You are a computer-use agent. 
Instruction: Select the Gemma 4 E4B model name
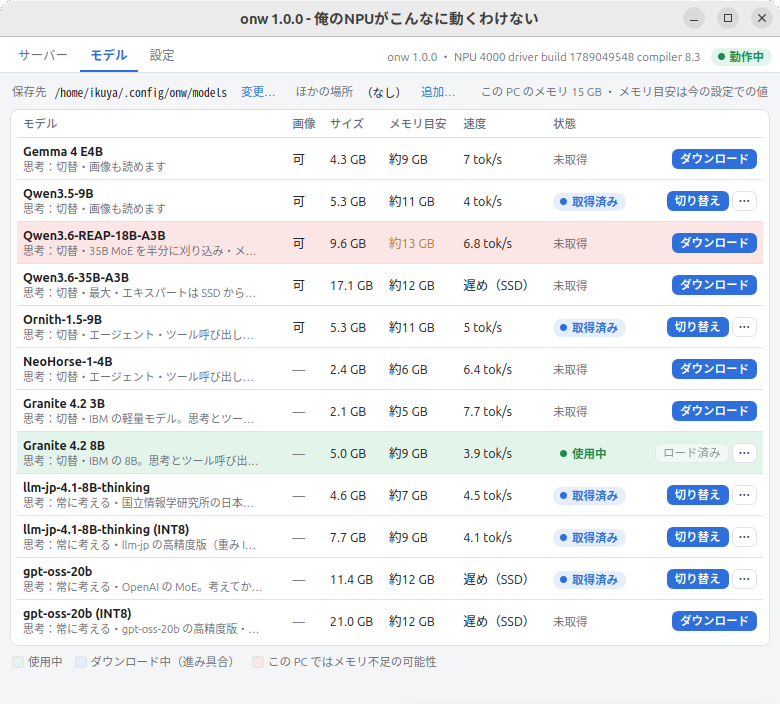pyautogui.click(x=63, y=151)
